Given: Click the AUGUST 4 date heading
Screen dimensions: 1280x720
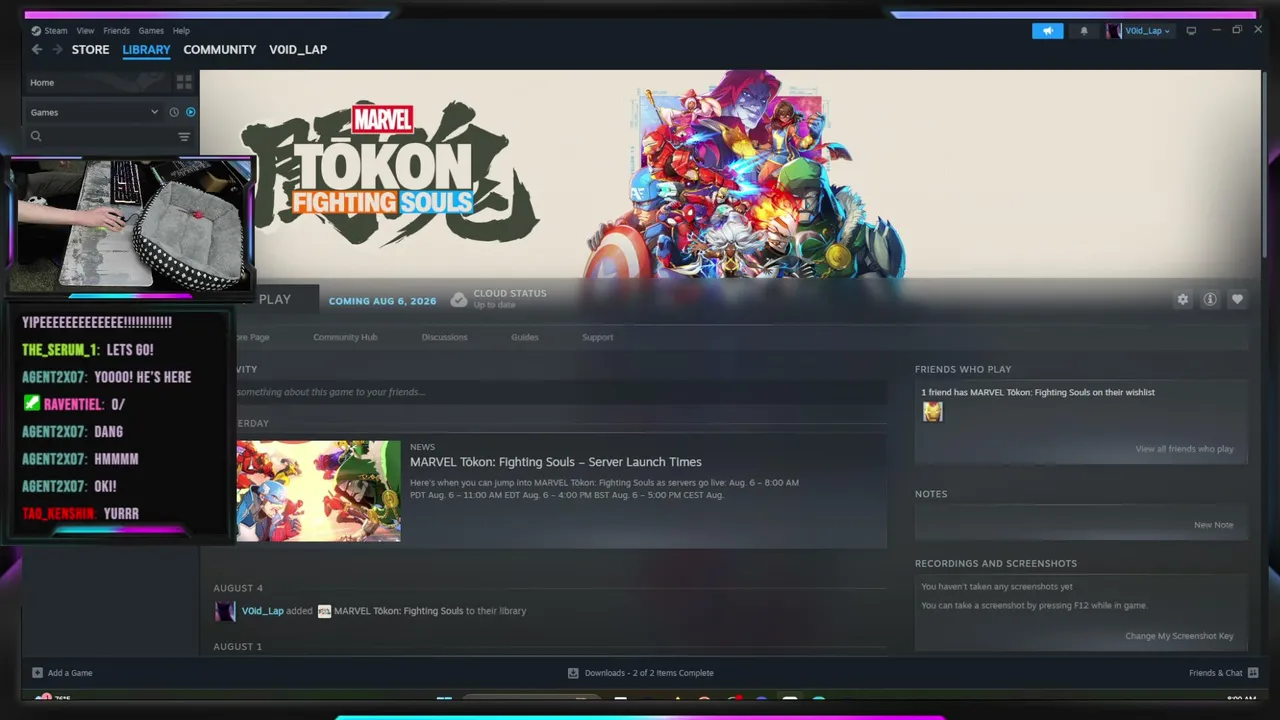Looking at the screenshot, I should (x=238, y=588).
